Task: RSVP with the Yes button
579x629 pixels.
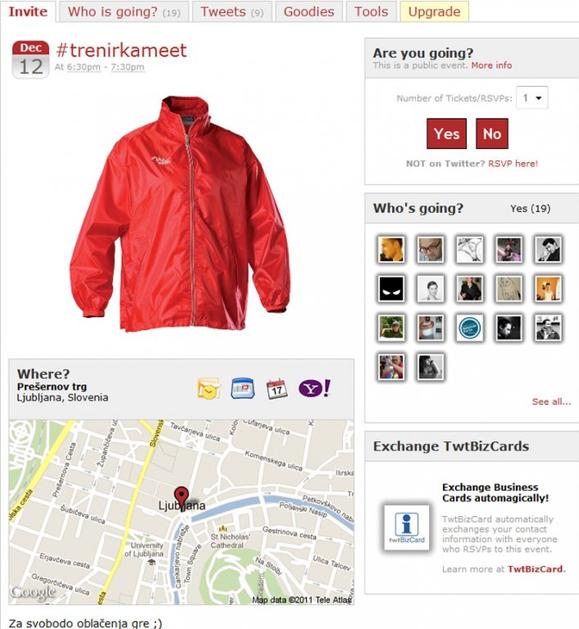Action: 447,134
